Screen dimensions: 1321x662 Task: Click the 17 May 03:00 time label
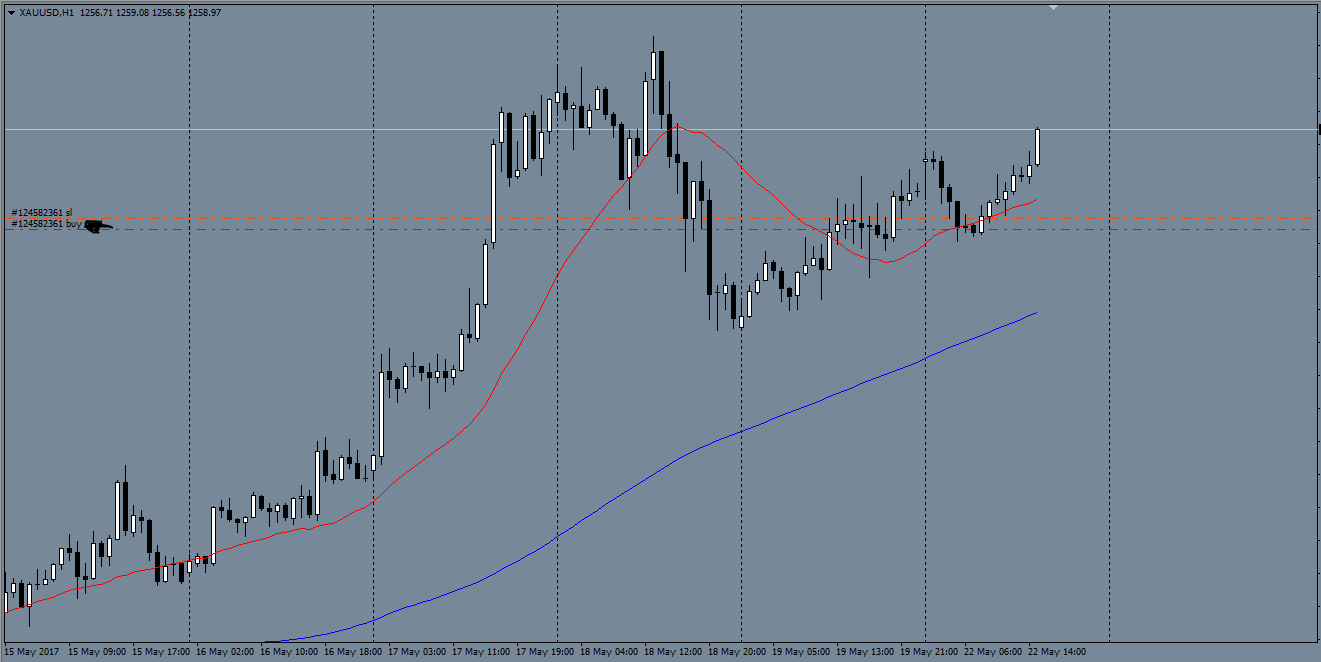[417, 651]
